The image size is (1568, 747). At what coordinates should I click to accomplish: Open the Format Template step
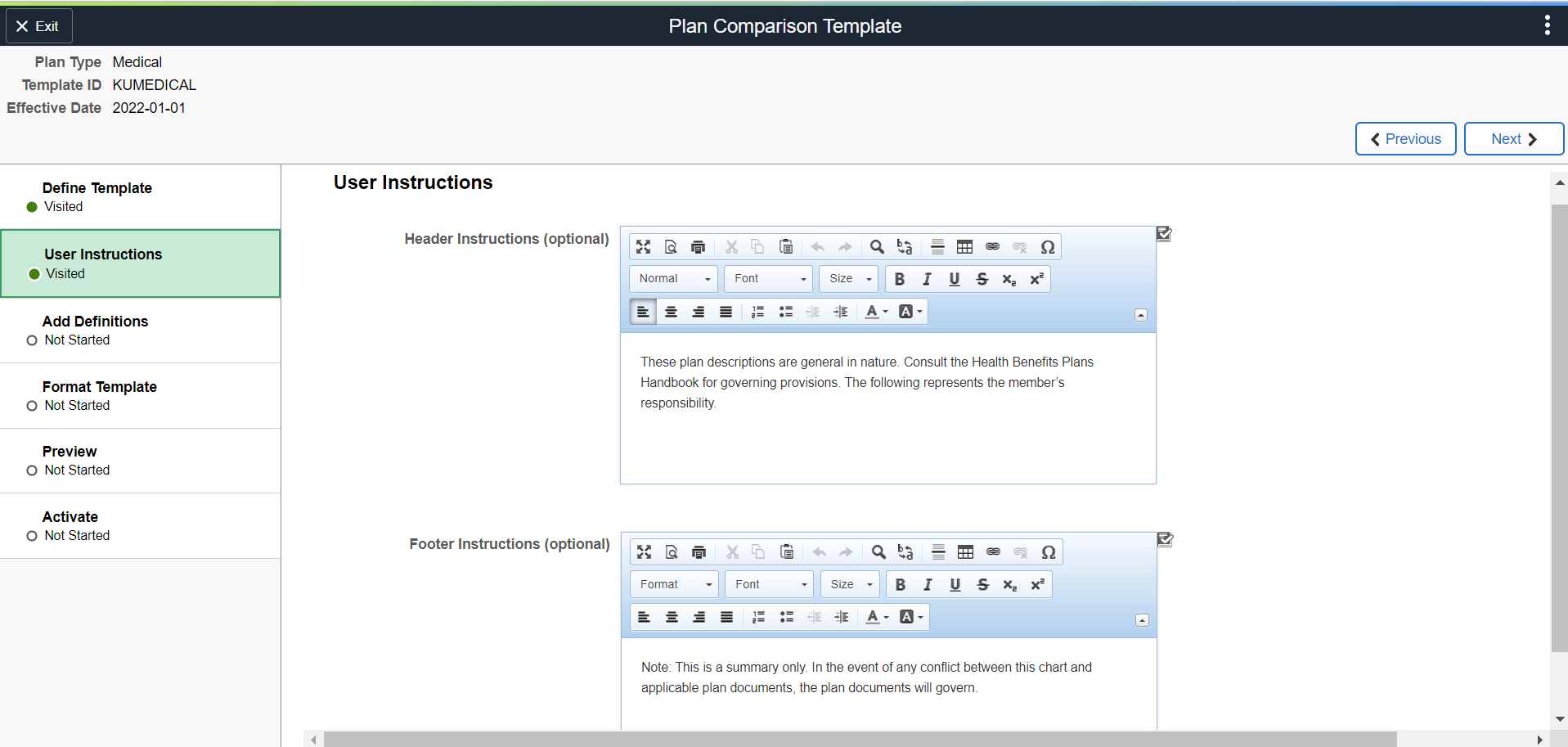tap(100, 387)
